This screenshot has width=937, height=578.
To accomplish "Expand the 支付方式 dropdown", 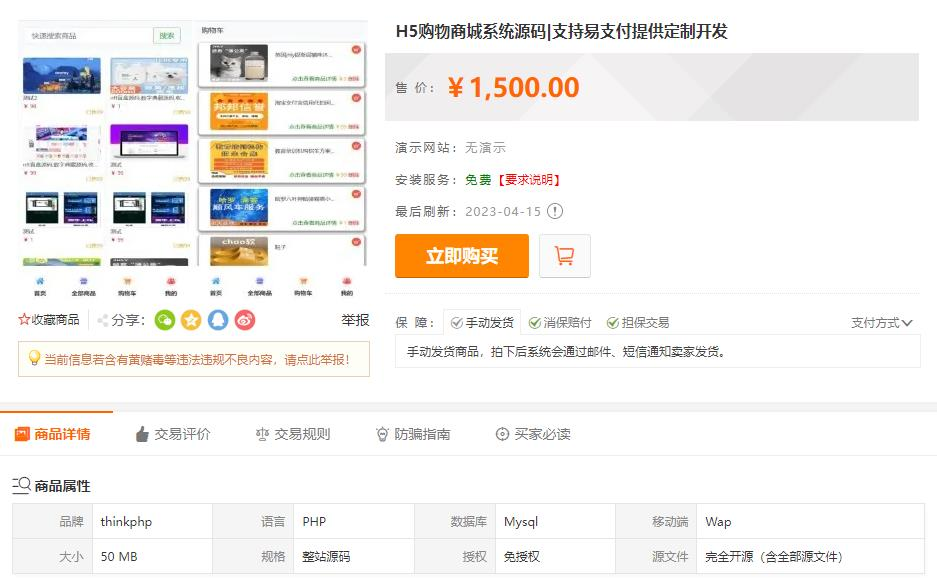I will tap(881, 323).
